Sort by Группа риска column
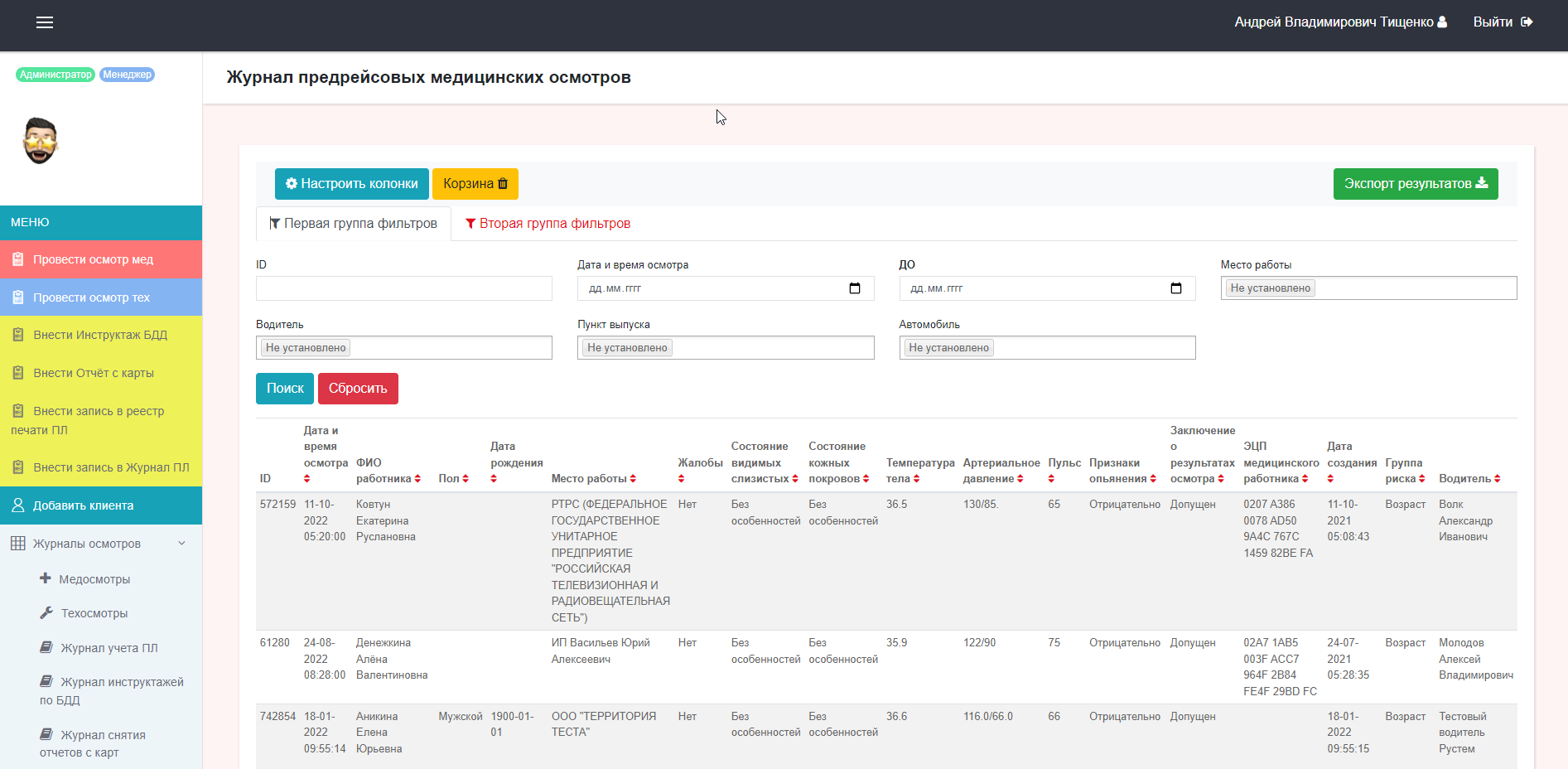 click(1421, 479)
